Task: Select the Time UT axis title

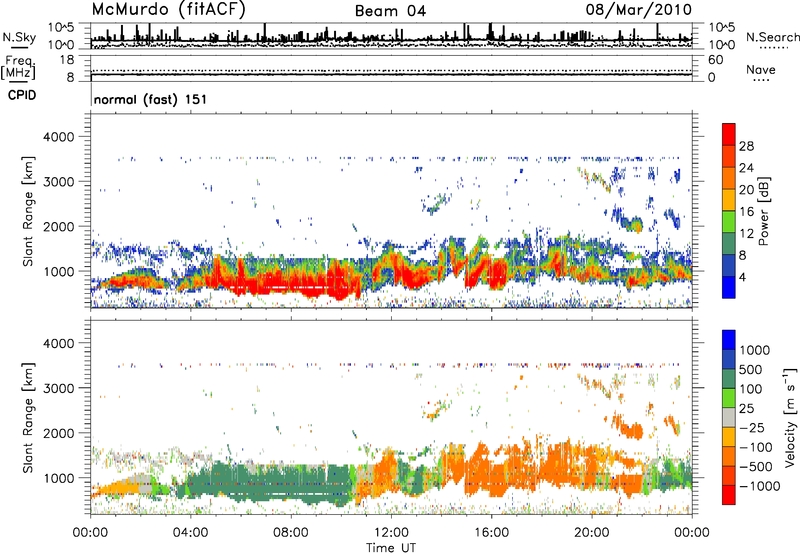Action: (x=391, y=548)
